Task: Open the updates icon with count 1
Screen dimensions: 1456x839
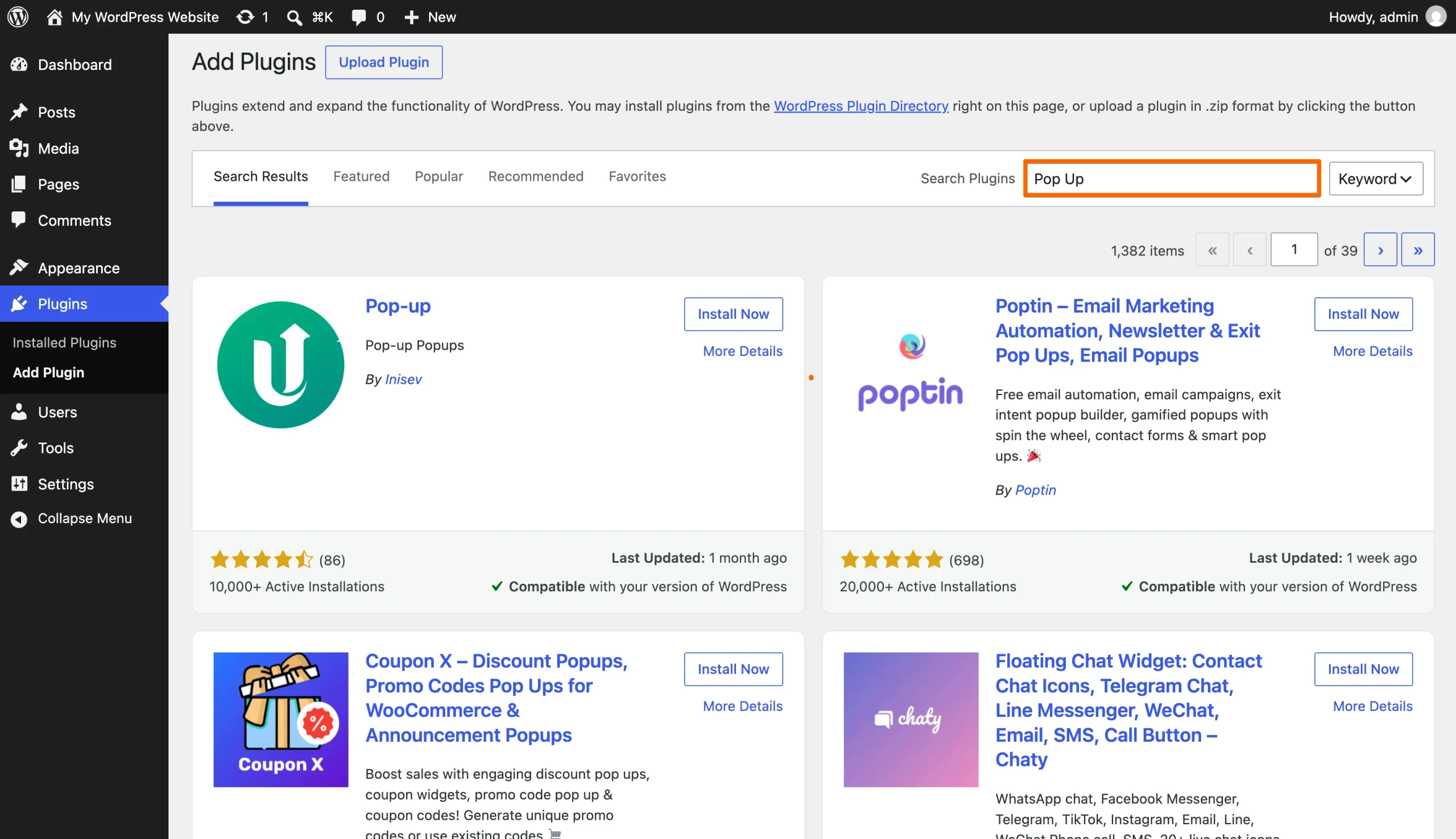Action: tap(253, 16)
